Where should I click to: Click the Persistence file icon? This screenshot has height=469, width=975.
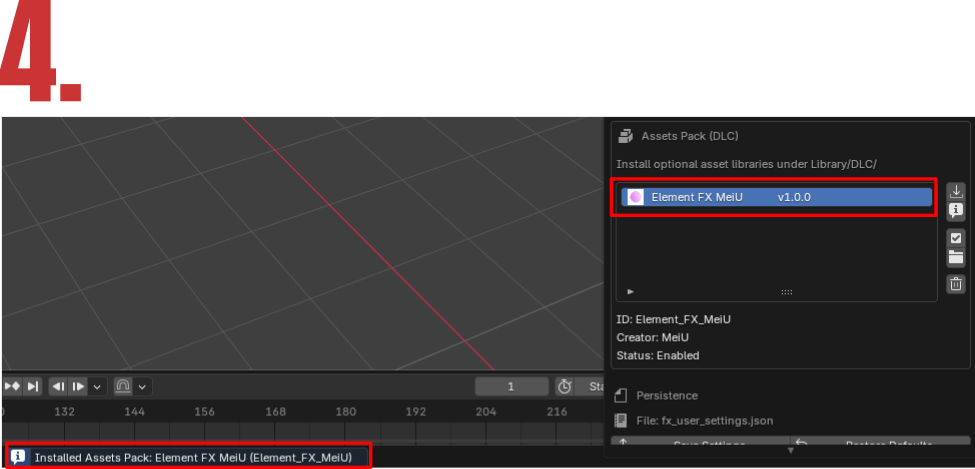[621, 396]
